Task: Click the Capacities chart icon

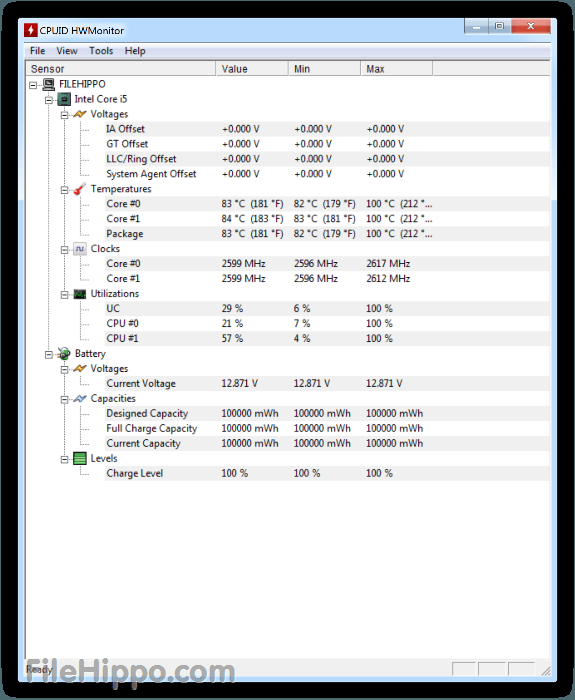Action: pos(79,399)
